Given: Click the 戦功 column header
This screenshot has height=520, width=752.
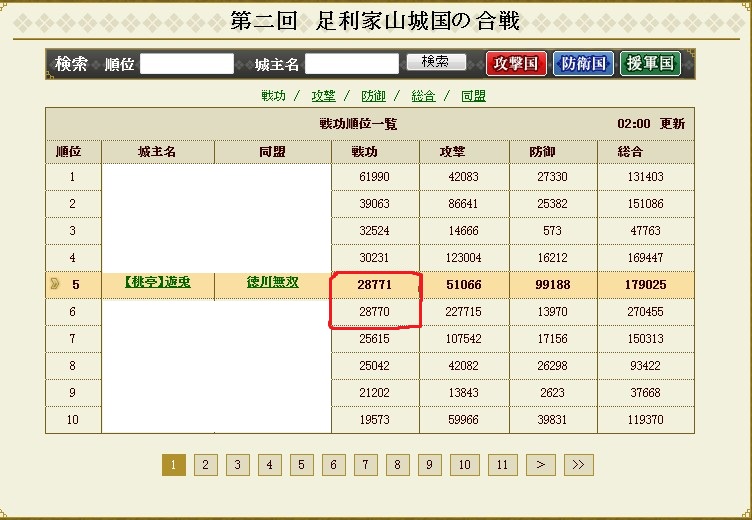Looking at the screenshot, I should coord(364,152).
